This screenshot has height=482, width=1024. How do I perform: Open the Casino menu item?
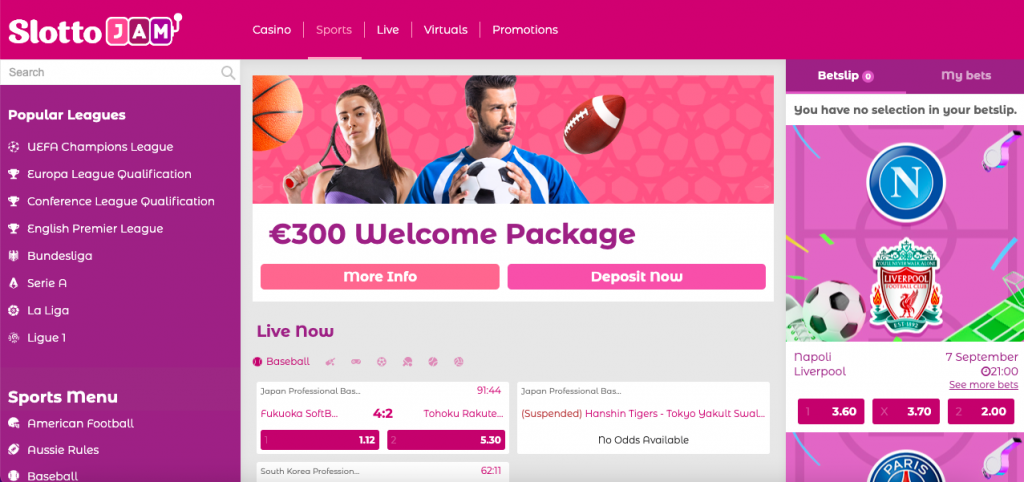point(272,29)
